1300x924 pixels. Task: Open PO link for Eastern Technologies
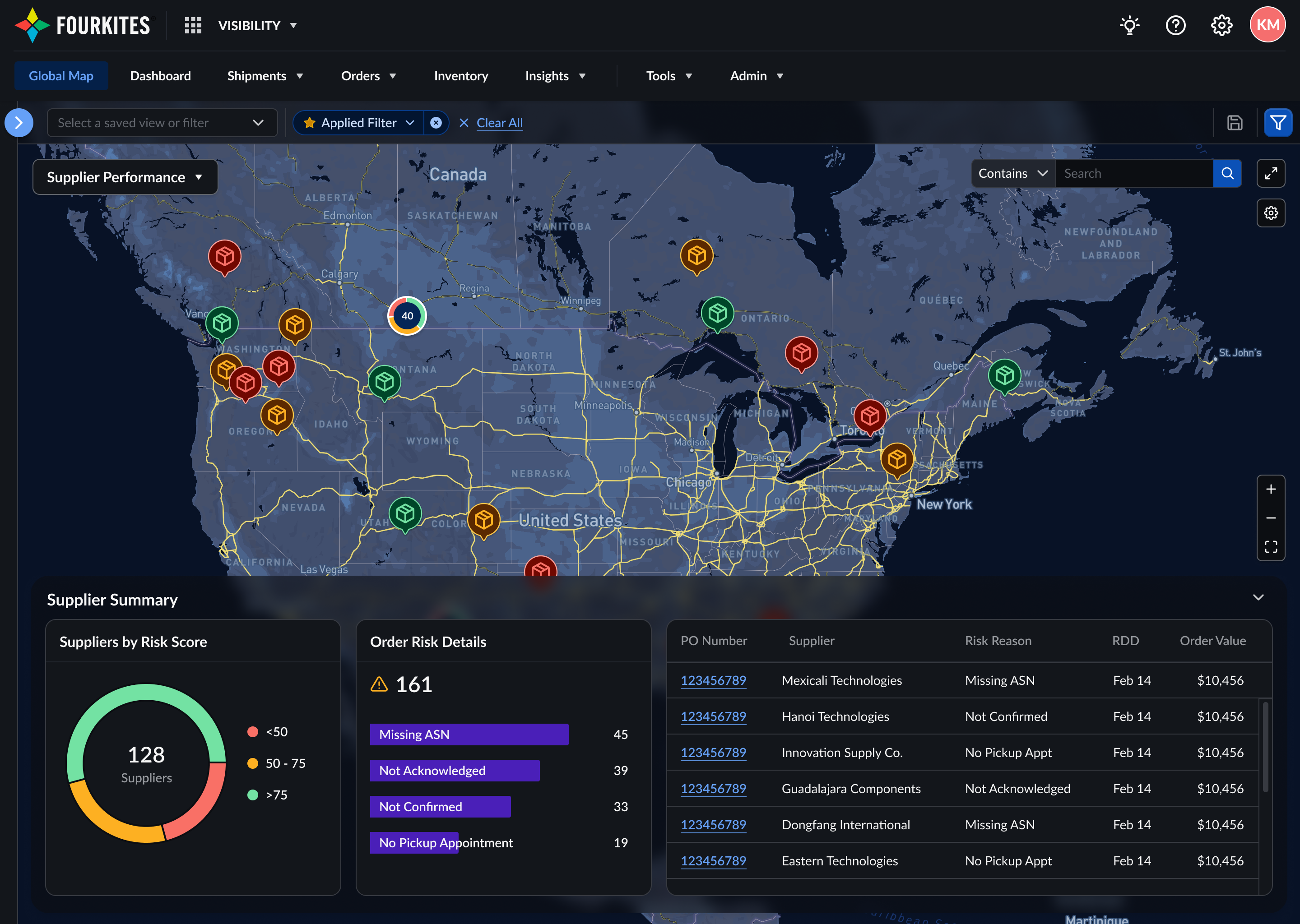click(713, 861)
